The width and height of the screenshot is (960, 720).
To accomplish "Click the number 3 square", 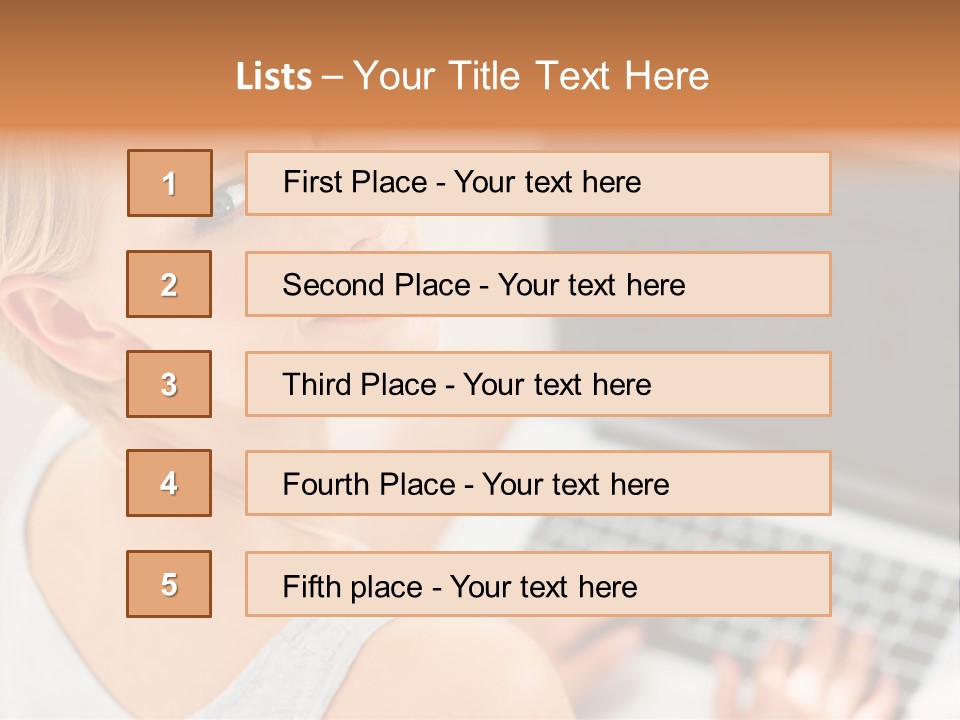I will pos(169,384).
